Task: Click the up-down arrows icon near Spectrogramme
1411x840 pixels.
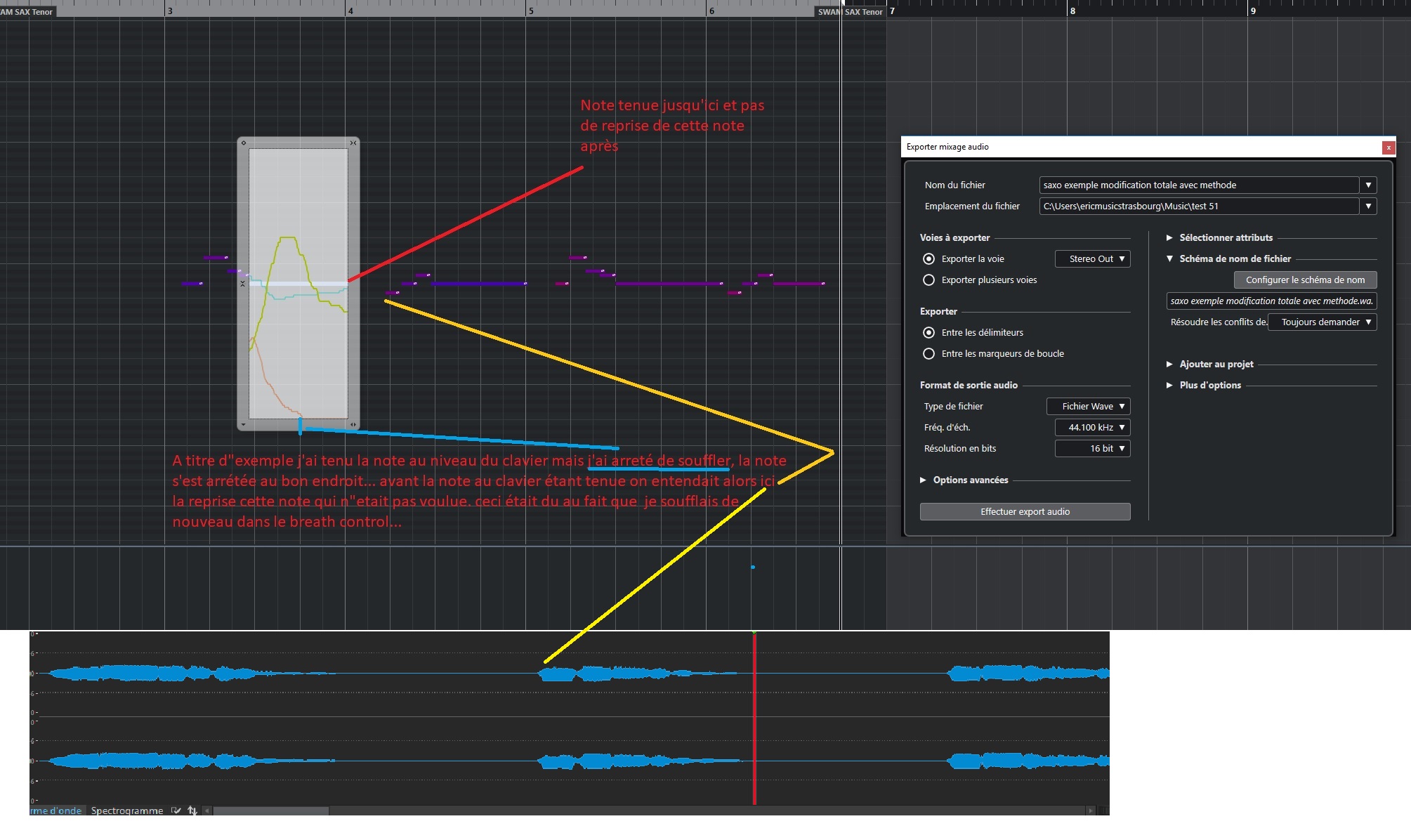Action: click(x=192, y=811)
